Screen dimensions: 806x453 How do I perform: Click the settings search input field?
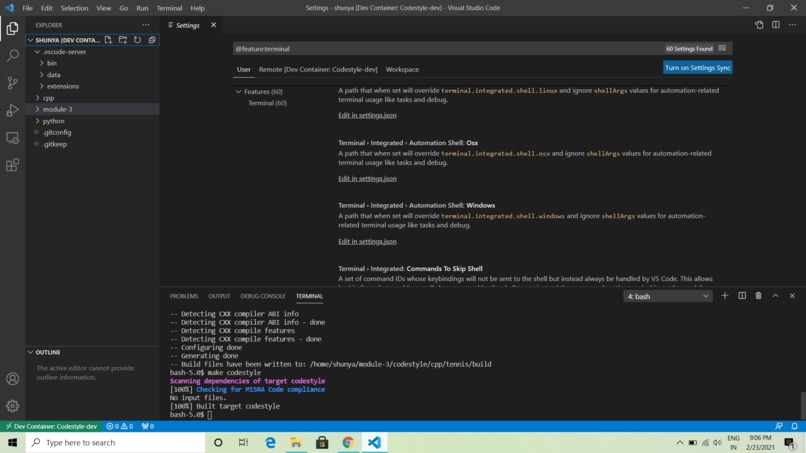coord(447,48)
